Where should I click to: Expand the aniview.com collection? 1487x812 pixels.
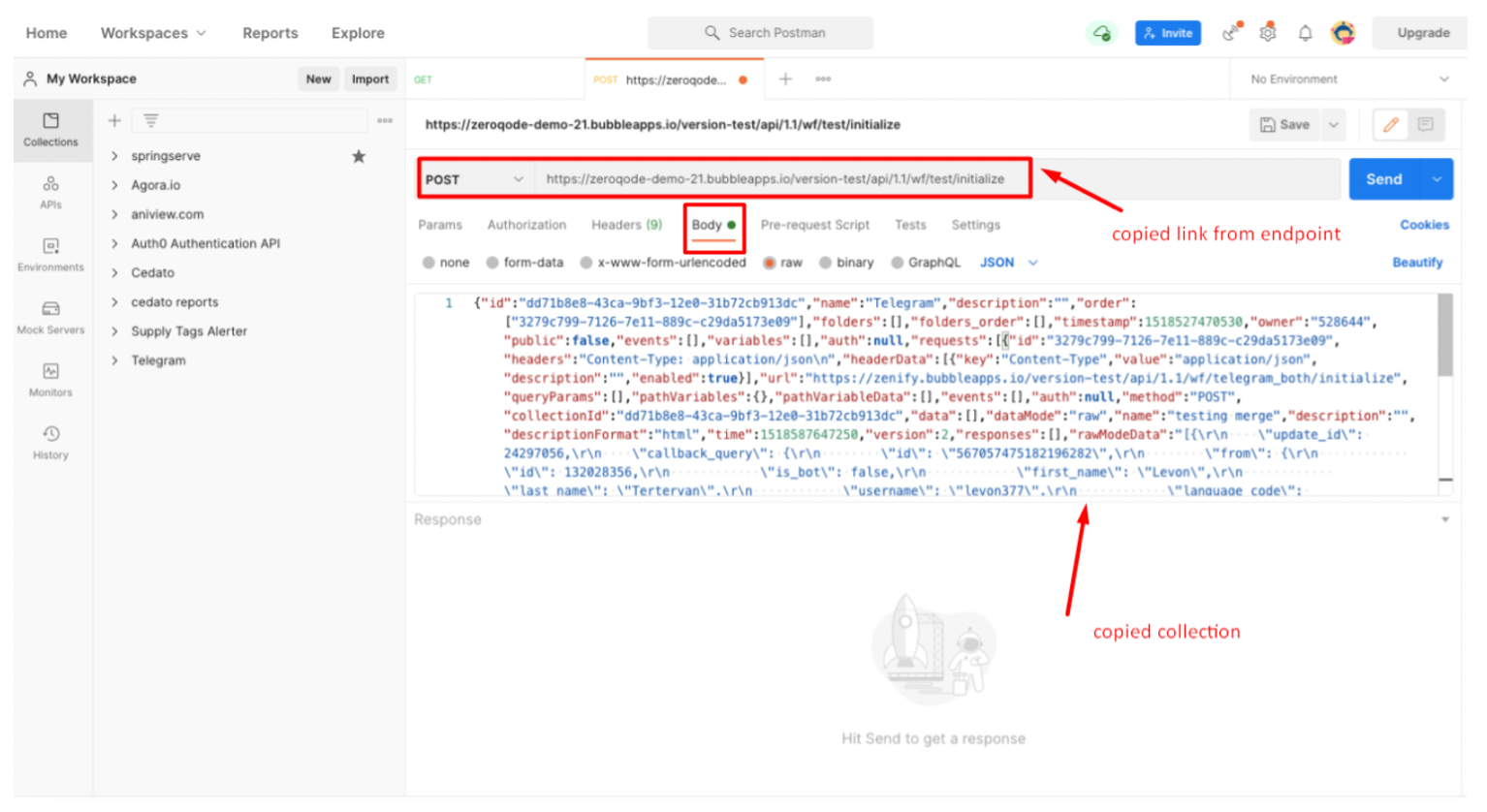[x=114, y=214]
